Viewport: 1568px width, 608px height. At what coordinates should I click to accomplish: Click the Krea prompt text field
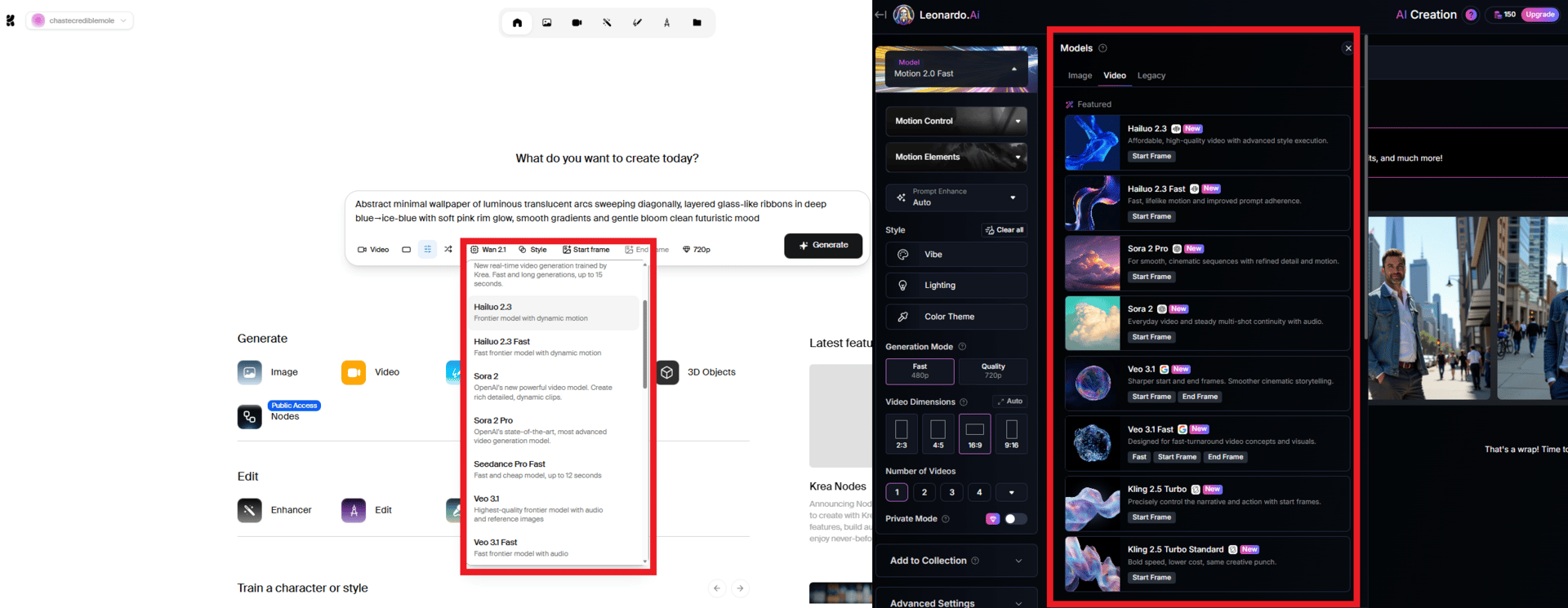tap(606, 211)
